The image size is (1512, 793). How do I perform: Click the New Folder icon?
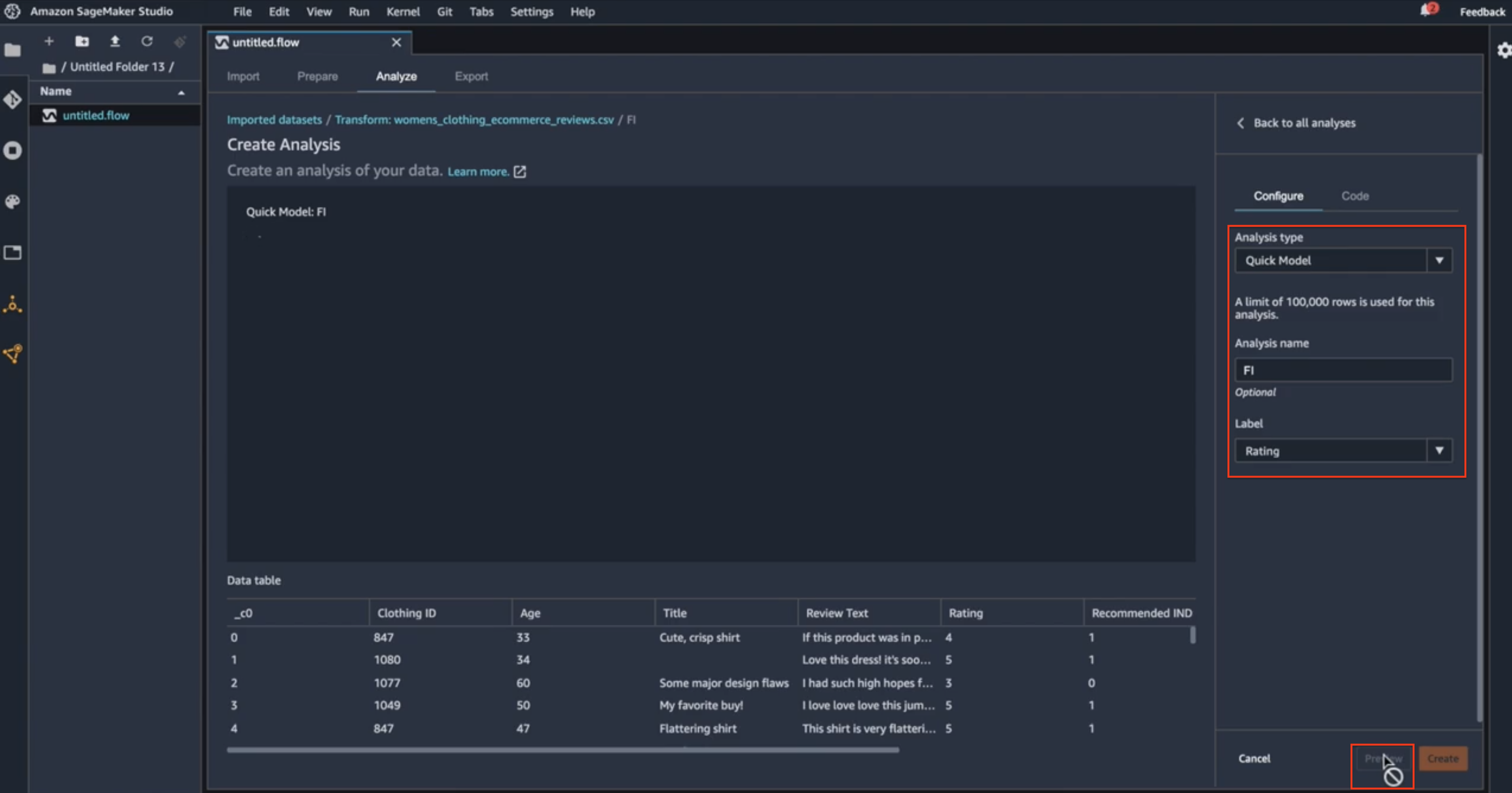tap(82, 41)
